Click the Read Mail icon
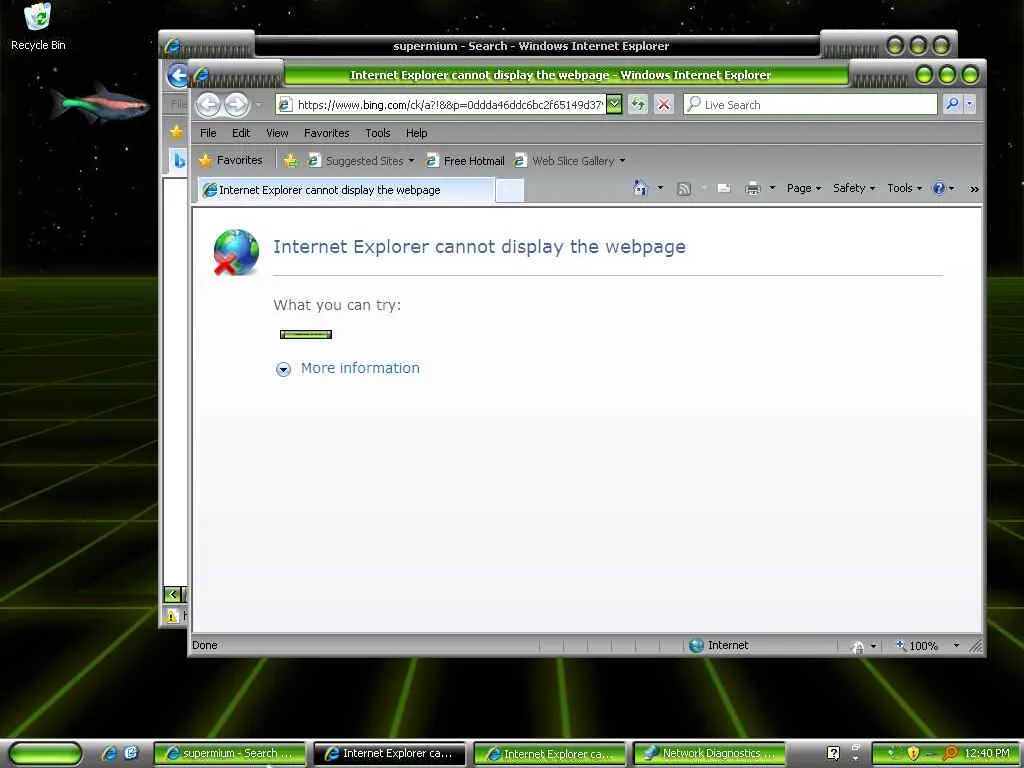Image resolution: width=1024 pixels, height=768 pixels. 724,189
